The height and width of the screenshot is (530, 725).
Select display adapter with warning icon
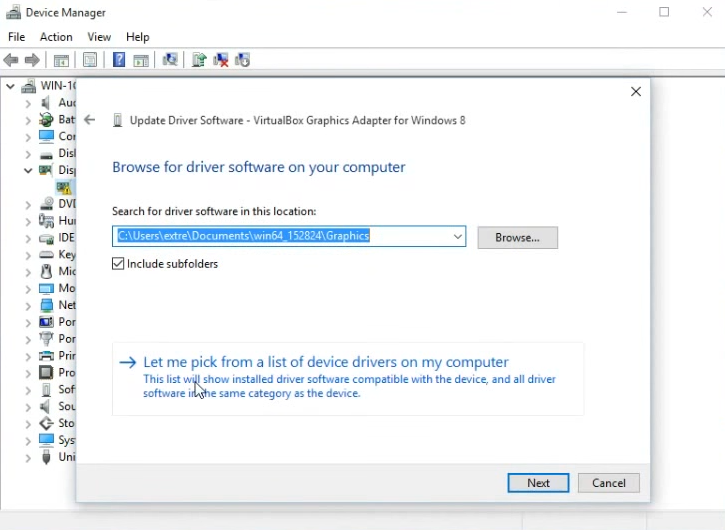(x=64, y=187)
